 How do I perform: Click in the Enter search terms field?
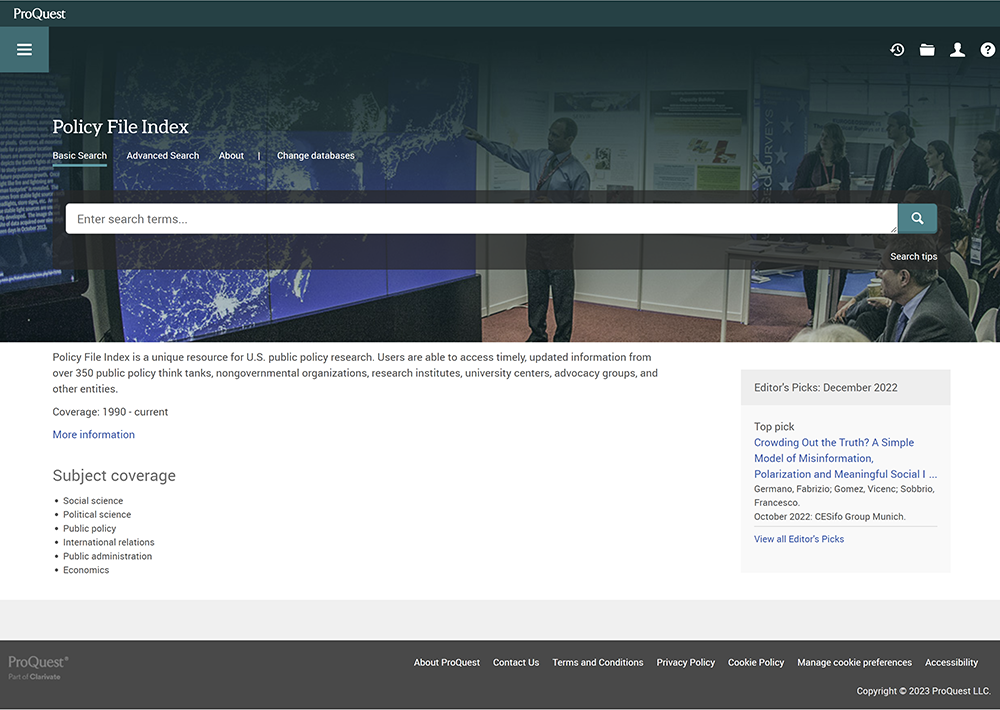click(480, 219)
